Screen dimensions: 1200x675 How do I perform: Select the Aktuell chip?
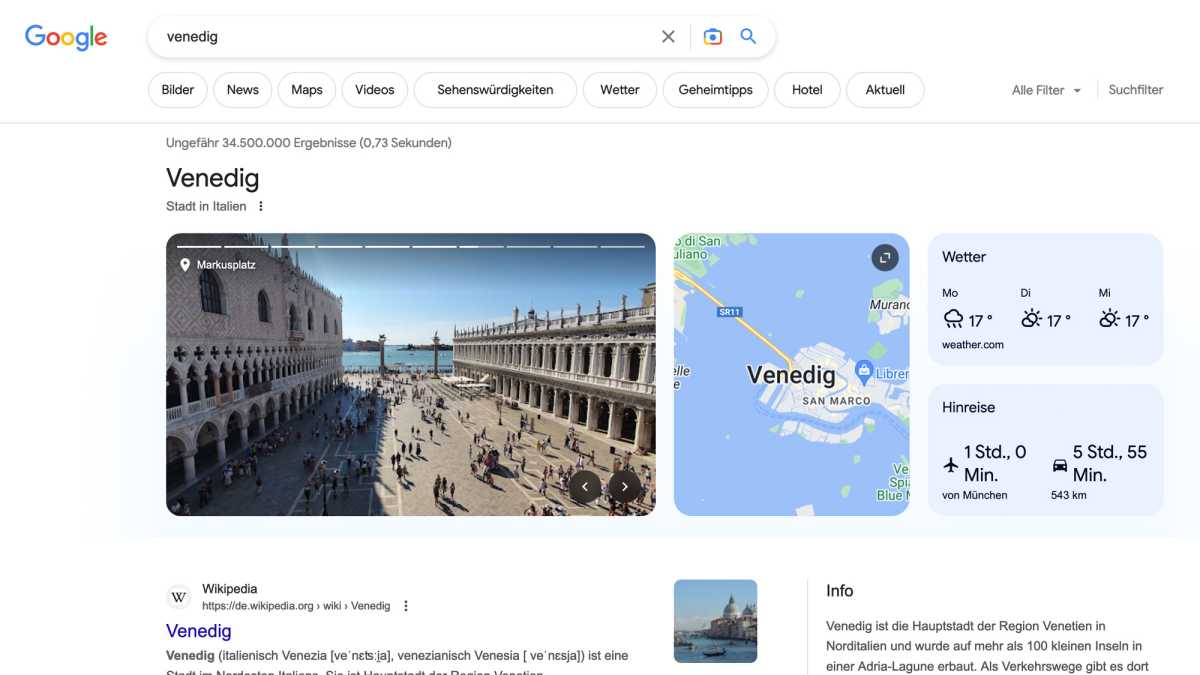pos(885,90)
